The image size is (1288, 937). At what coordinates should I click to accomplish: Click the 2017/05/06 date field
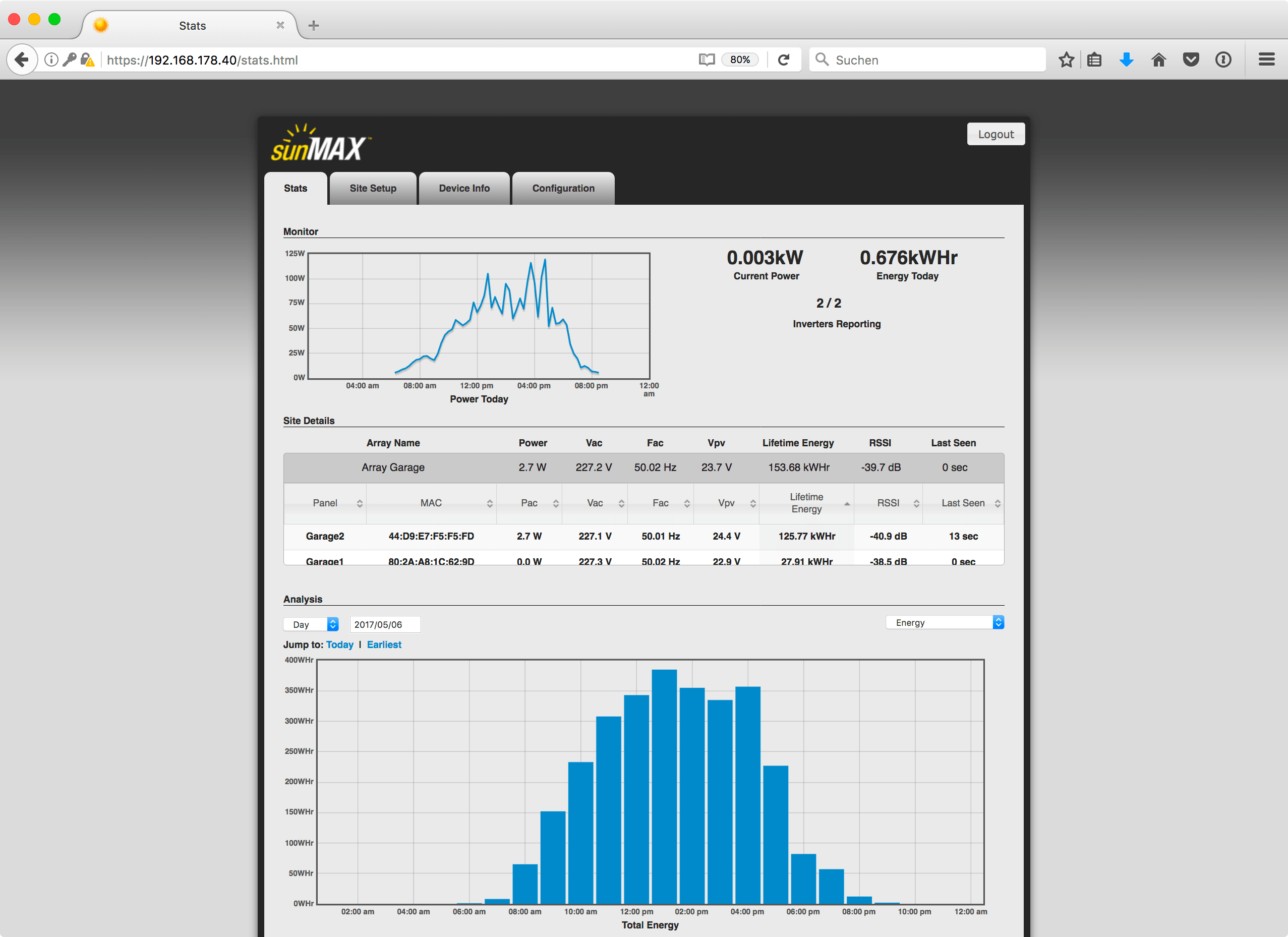pos(385,624)
